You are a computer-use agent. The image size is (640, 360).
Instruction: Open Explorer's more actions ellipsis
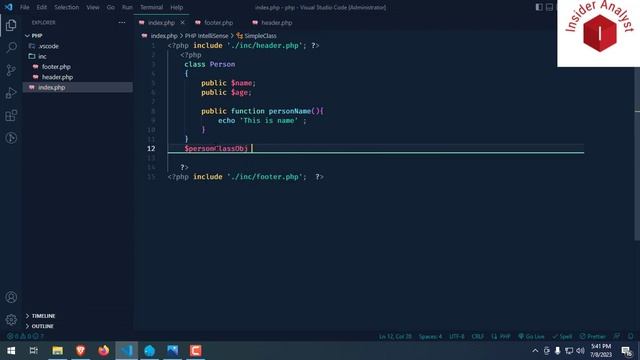[122, 22]
